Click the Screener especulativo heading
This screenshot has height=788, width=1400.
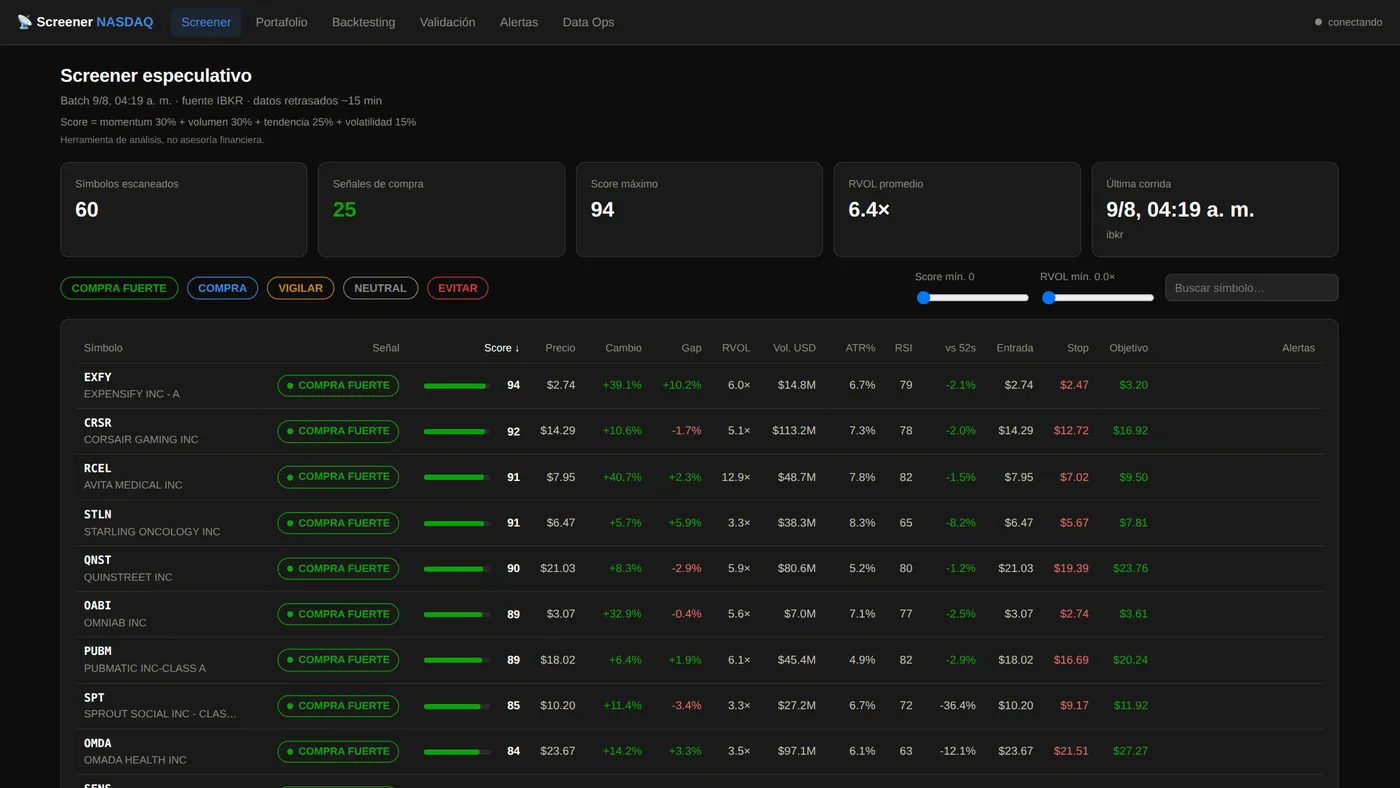point(156,76)
